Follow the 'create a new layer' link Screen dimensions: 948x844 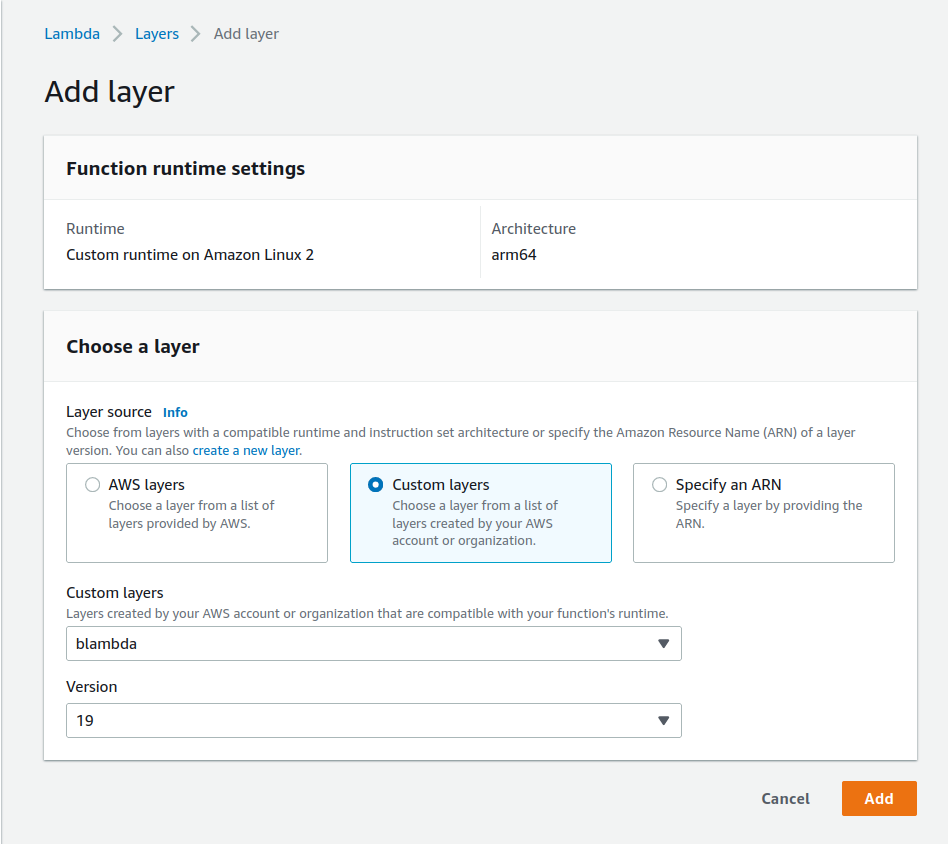[246, 450]
